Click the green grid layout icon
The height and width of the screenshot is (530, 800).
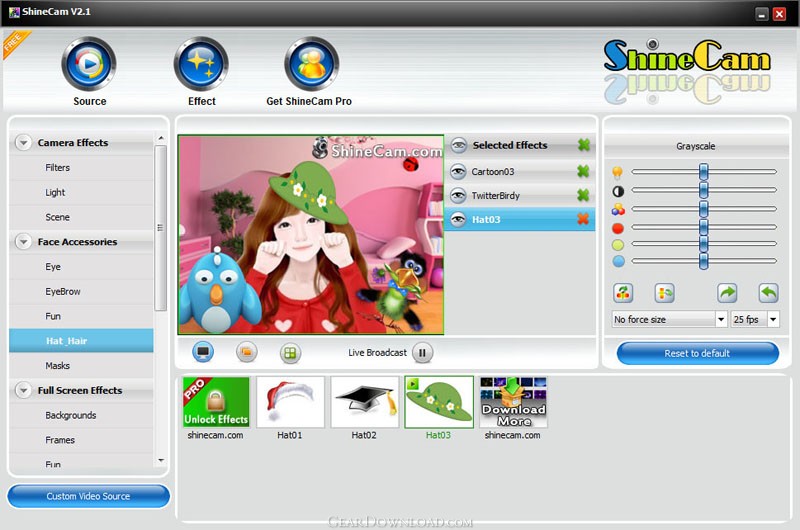290,352
